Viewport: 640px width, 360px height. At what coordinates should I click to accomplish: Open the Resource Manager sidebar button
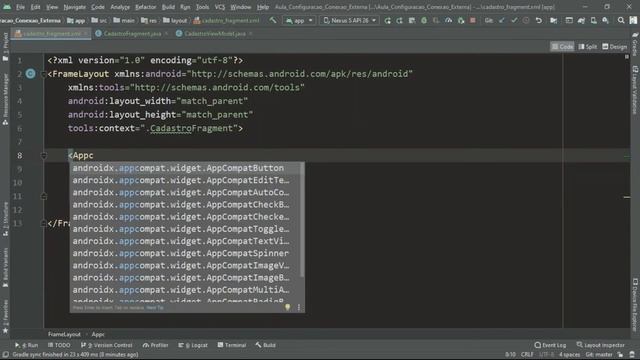tap(5, 99)
